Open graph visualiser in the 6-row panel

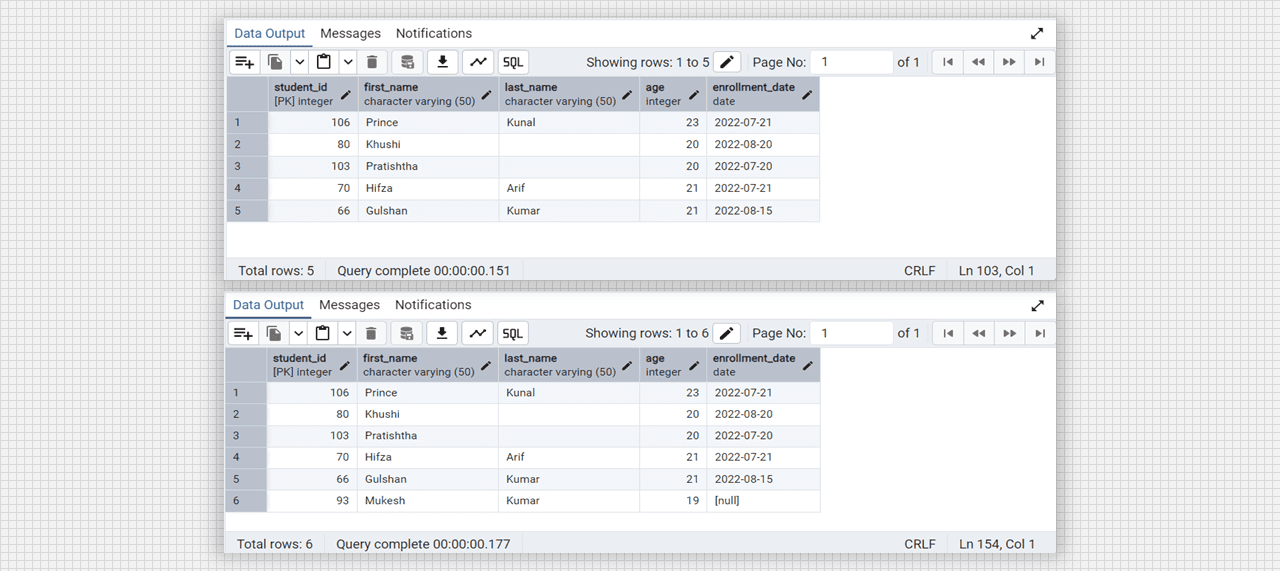click(x=478, y=333)
